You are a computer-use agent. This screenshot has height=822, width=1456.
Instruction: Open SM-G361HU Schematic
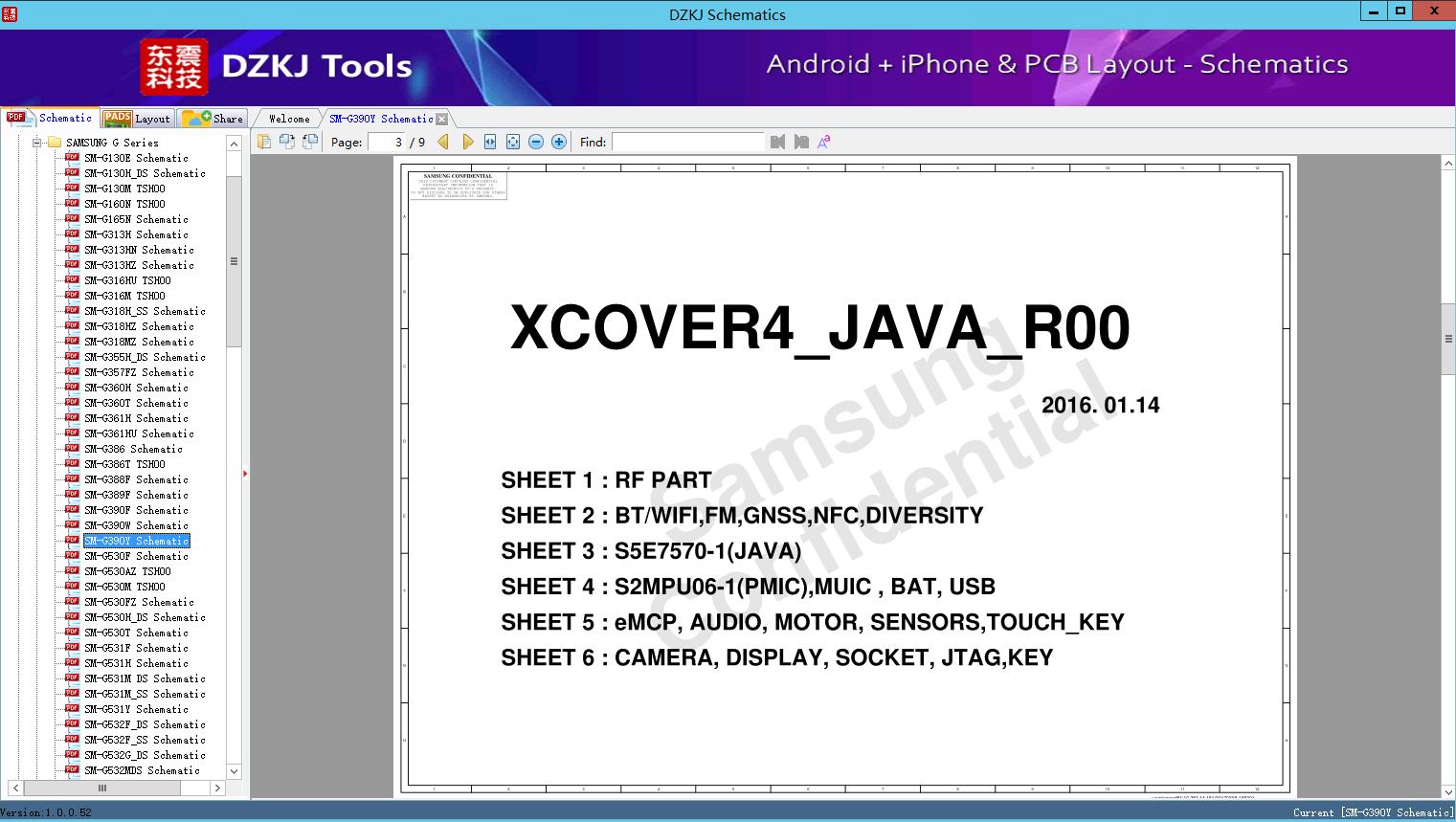click(x=139, y=433)
